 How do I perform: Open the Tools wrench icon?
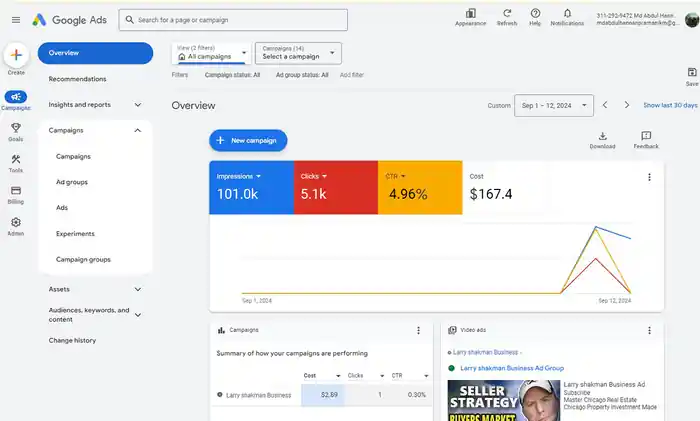[16, 159]
